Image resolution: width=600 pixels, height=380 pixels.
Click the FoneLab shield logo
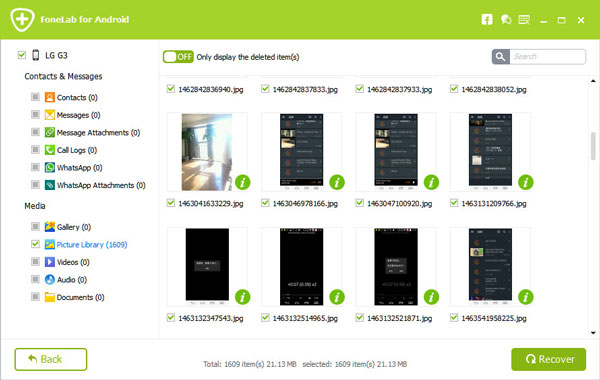(22, 19)
